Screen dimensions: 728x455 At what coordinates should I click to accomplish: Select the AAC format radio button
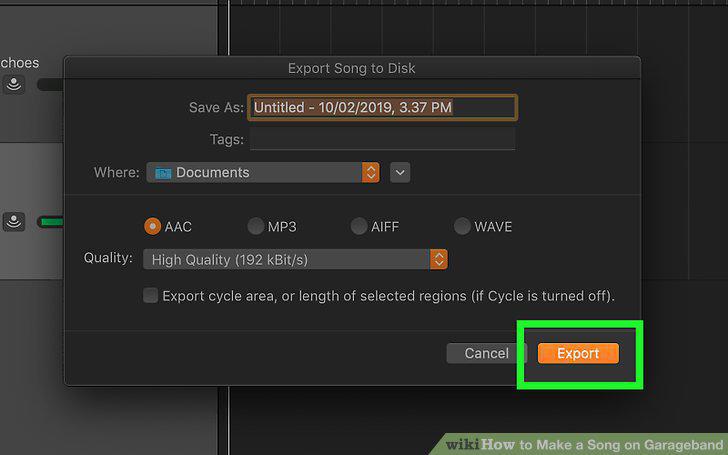(152, 227)
